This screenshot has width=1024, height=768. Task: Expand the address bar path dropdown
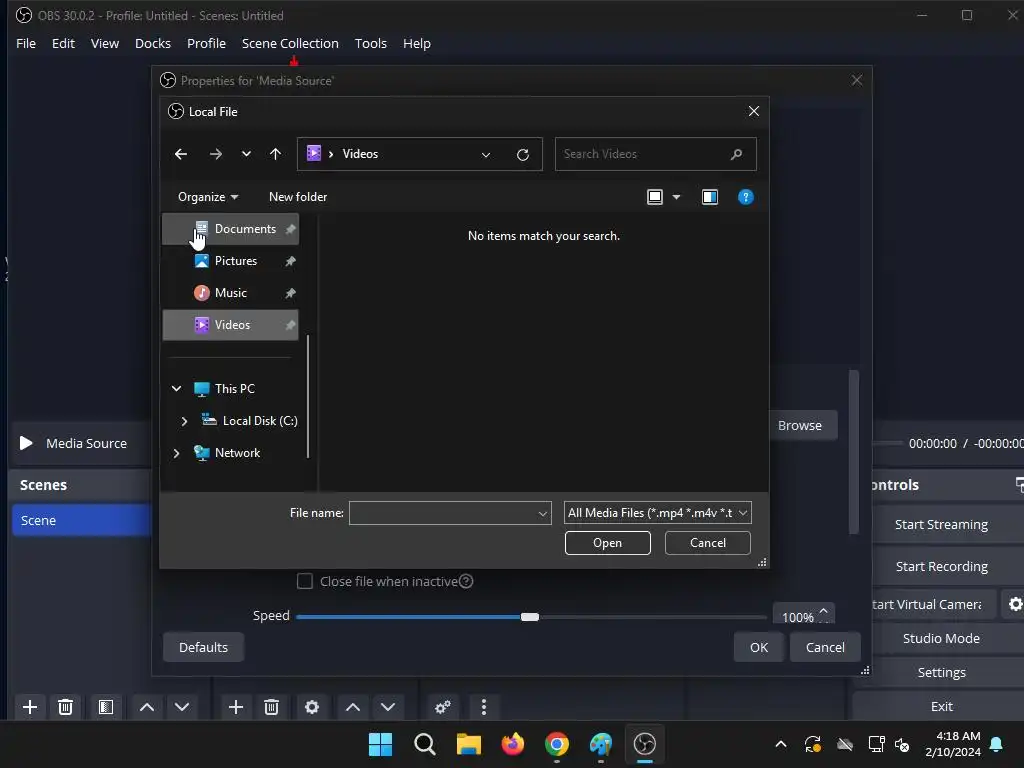(x=486, y=155)
